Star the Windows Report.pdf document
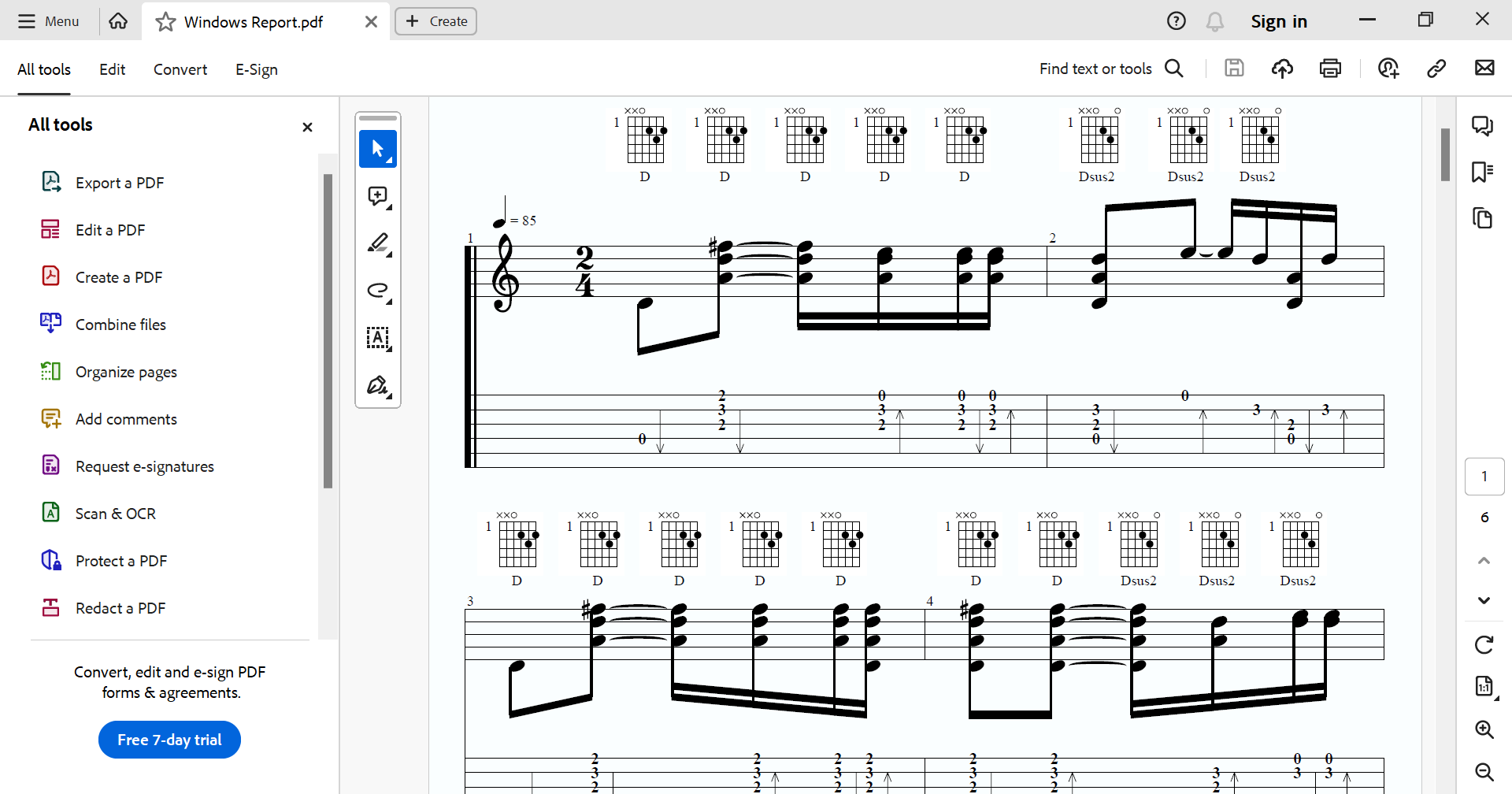Viewport: 1512px width, 794px height. pyautogui.click(x=165, y=22)
